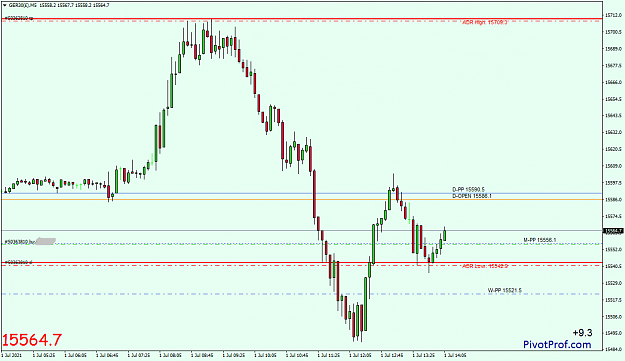The height and width of the screenshot is (361, 625).
Task: Select the D-PP 15590.5 pivot label
Action: 468,190
